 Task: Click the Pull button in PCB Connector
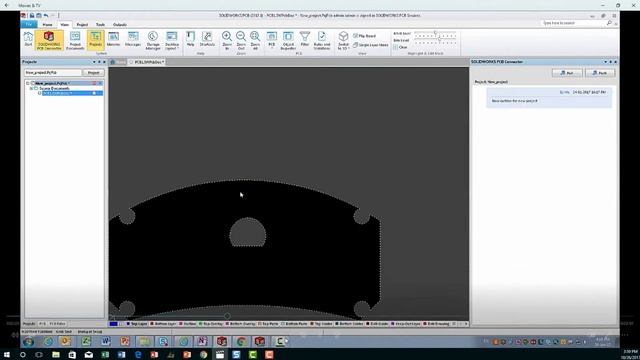[567, 73]
